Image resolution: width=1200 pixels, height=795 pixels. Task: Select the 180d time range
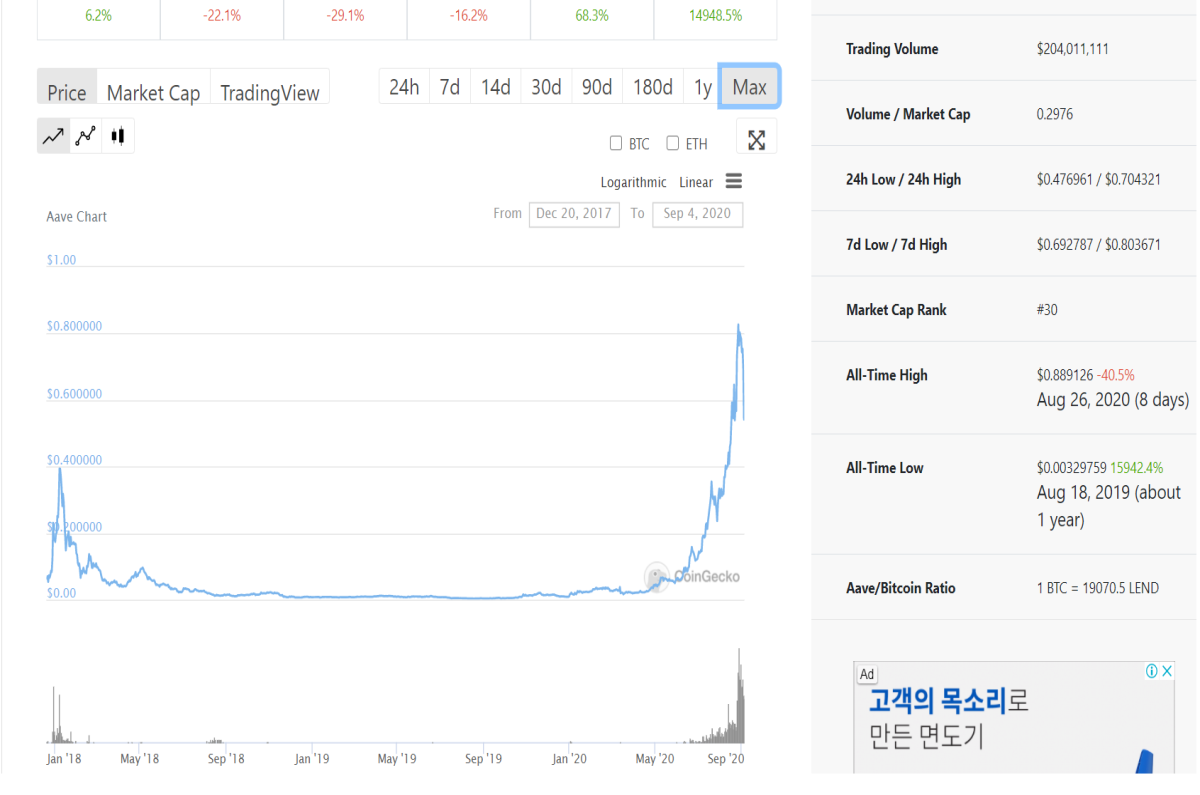point(653,87)
